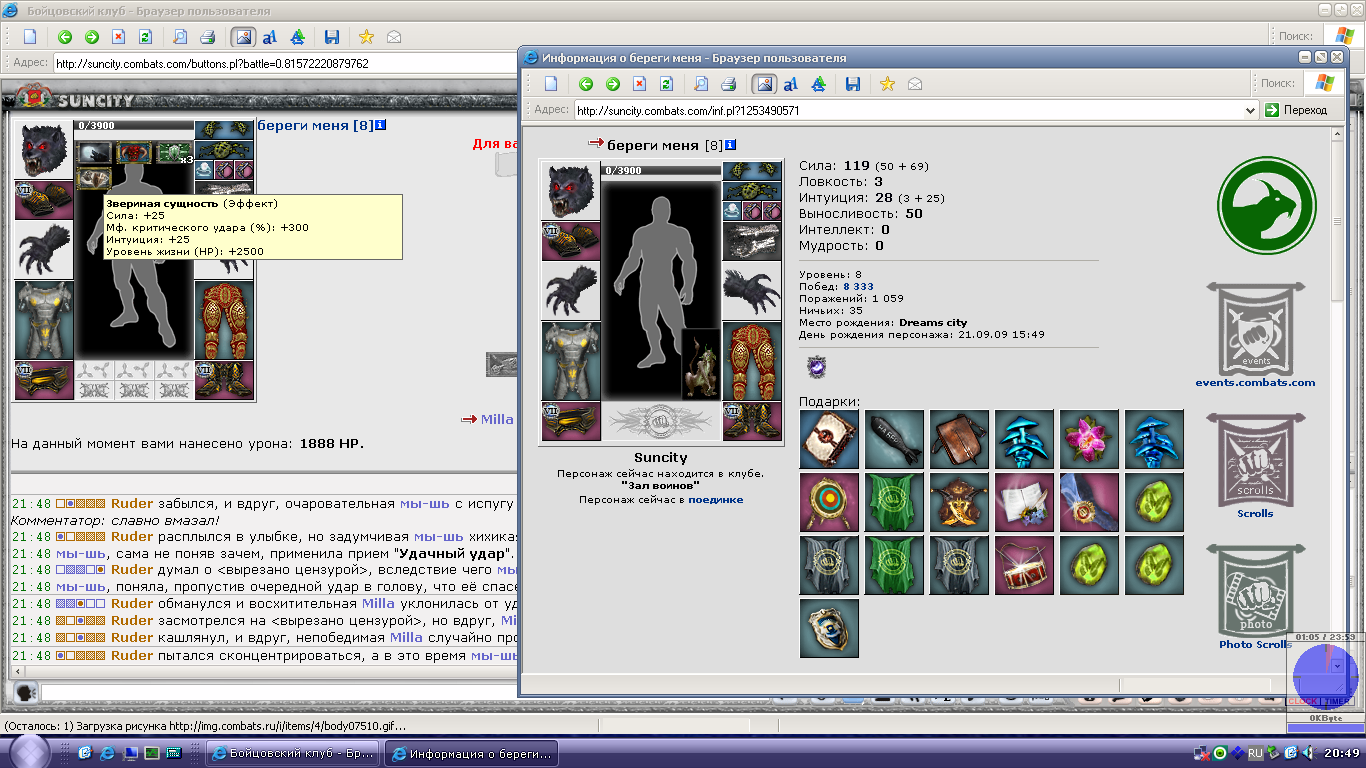1366x768 pixels.
Task: Click the printer icon in Бойцовский клуб window
Action: (208, 37)
